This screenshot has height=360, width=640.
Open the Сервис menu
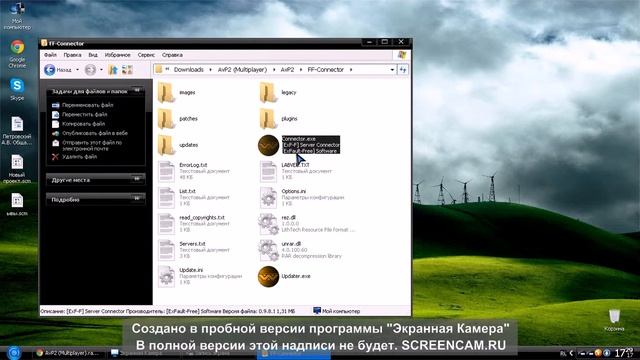(x=146, y=55)
